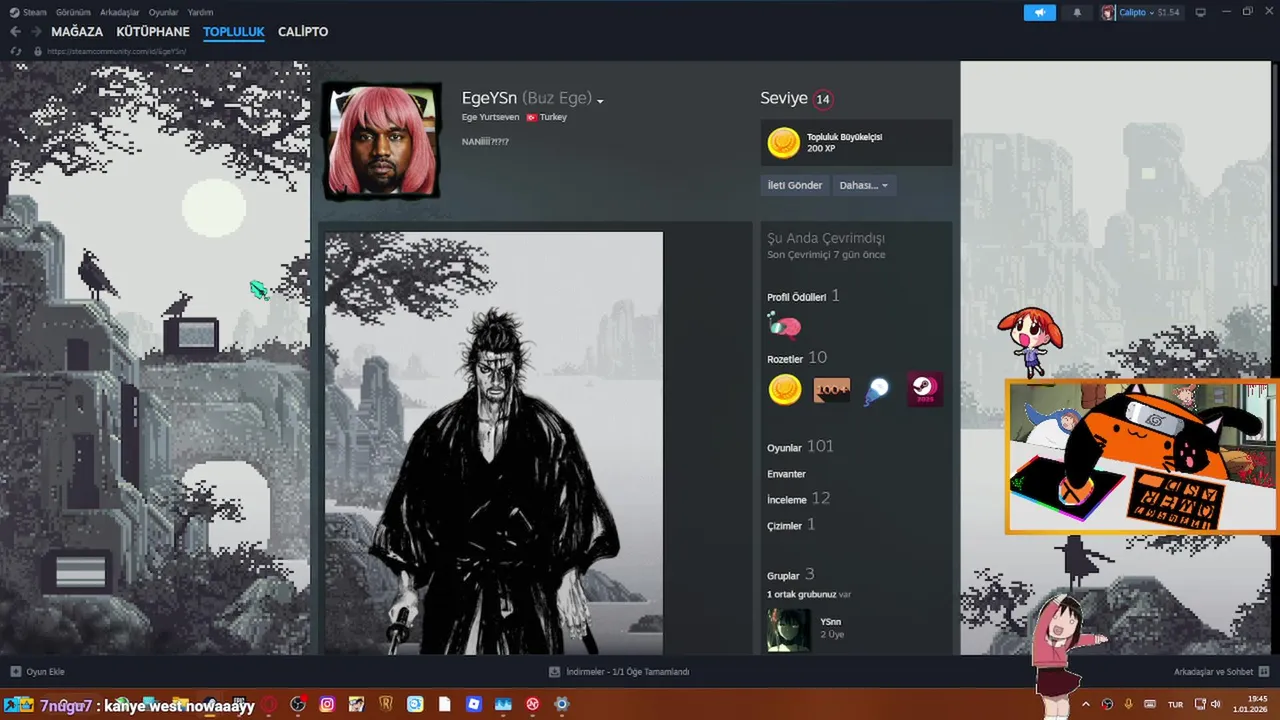Open the Dahası dropdown menu

pyautogui.click(x=864, y=185)
